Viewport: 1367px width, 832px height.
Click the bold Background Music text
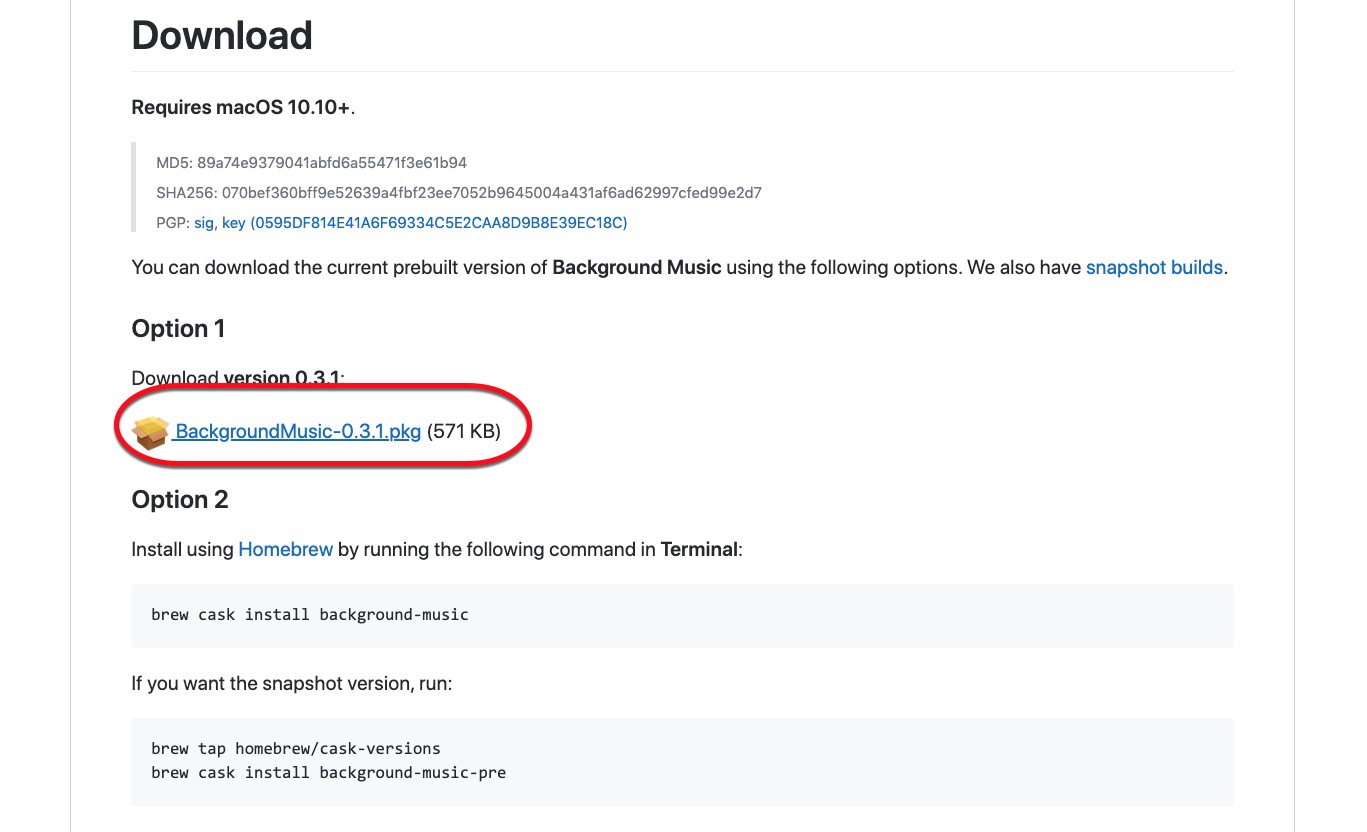click(x=636, y=268)
